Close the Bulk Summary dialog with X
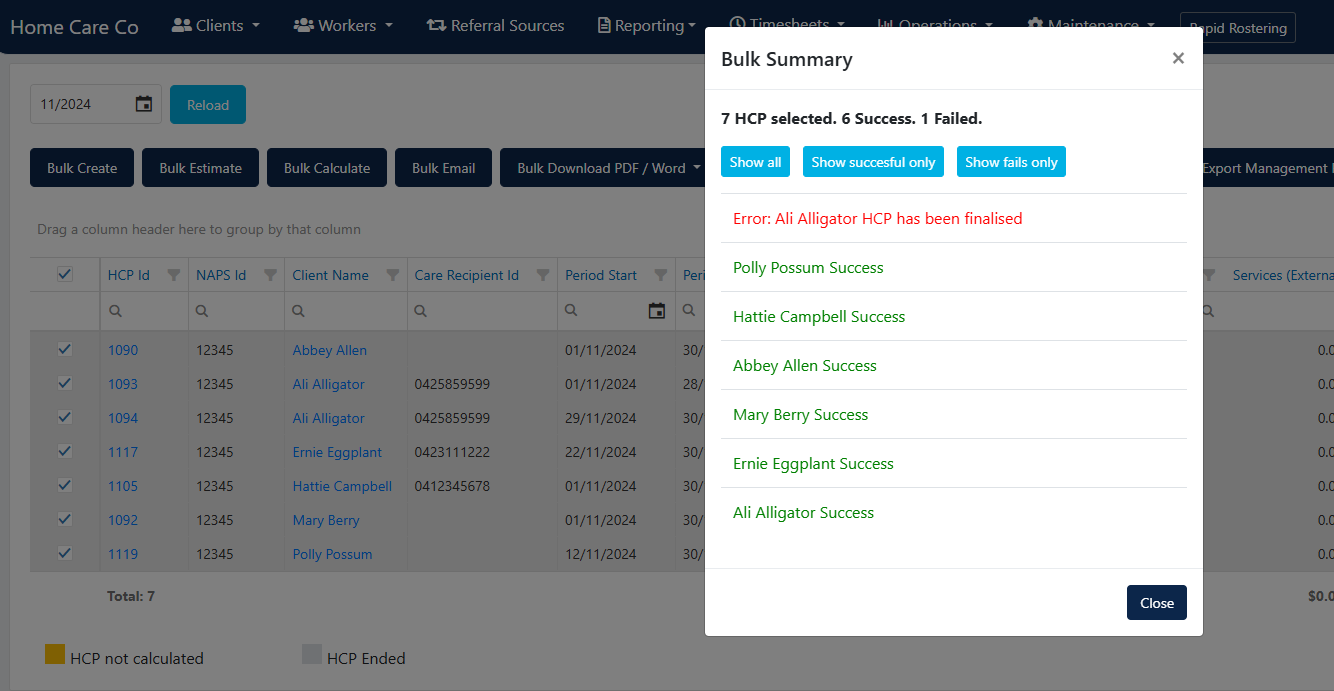This screenshot has height=691, width=1334. 1178,58
